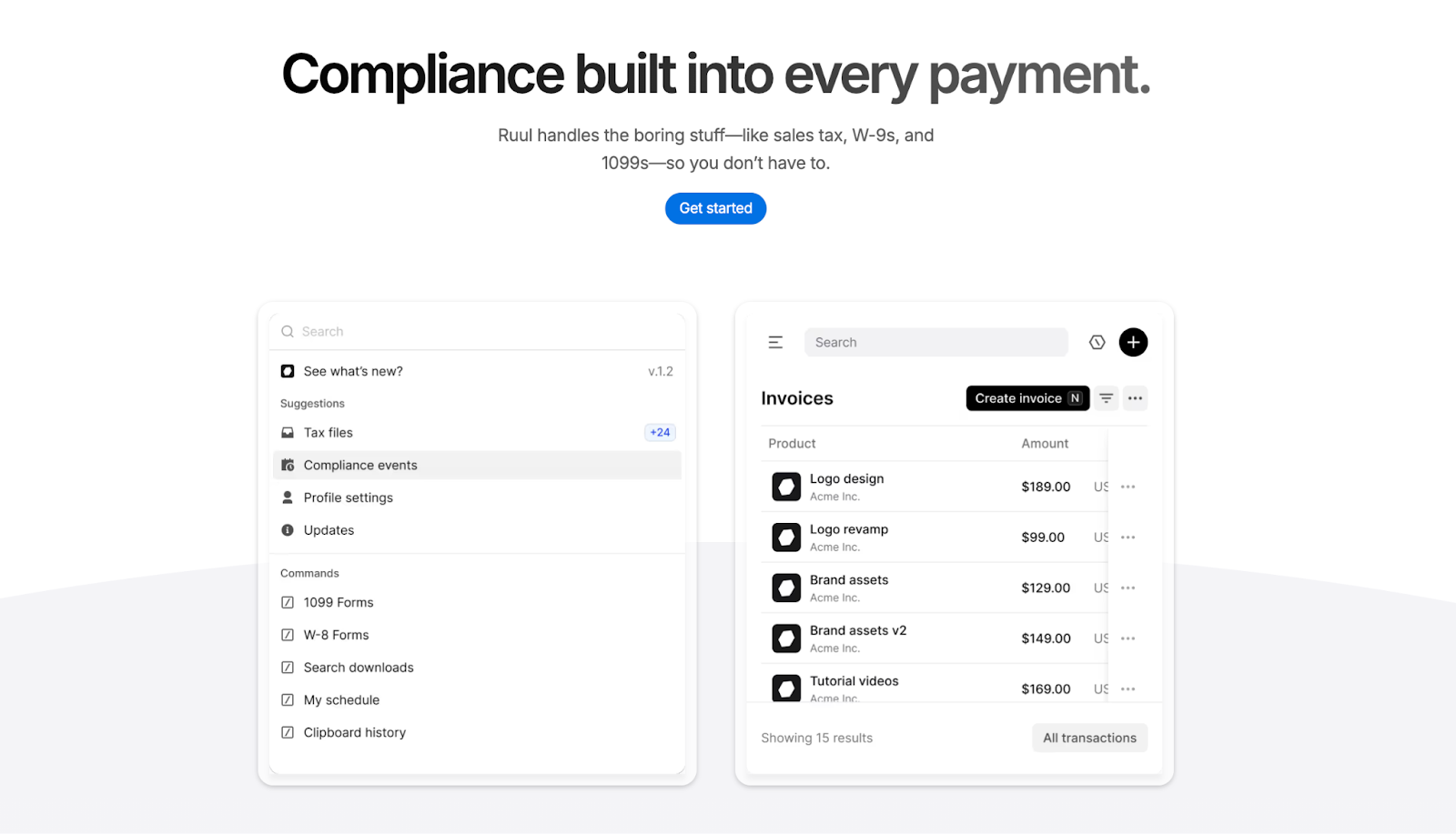Open the filter icon next to Create invoice
The width and height of the screenshot is (1456, 834).
pyautogui.click(x=1106, y=398)
